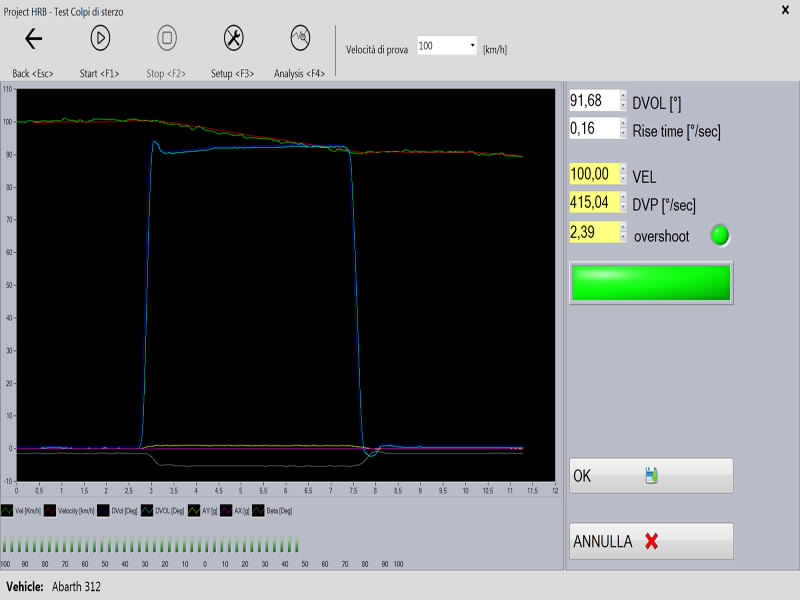Click the Stop icon in toolbar
Image resolution: width=800 pixels, height=600 pixels.
click(x=167, y=39)
